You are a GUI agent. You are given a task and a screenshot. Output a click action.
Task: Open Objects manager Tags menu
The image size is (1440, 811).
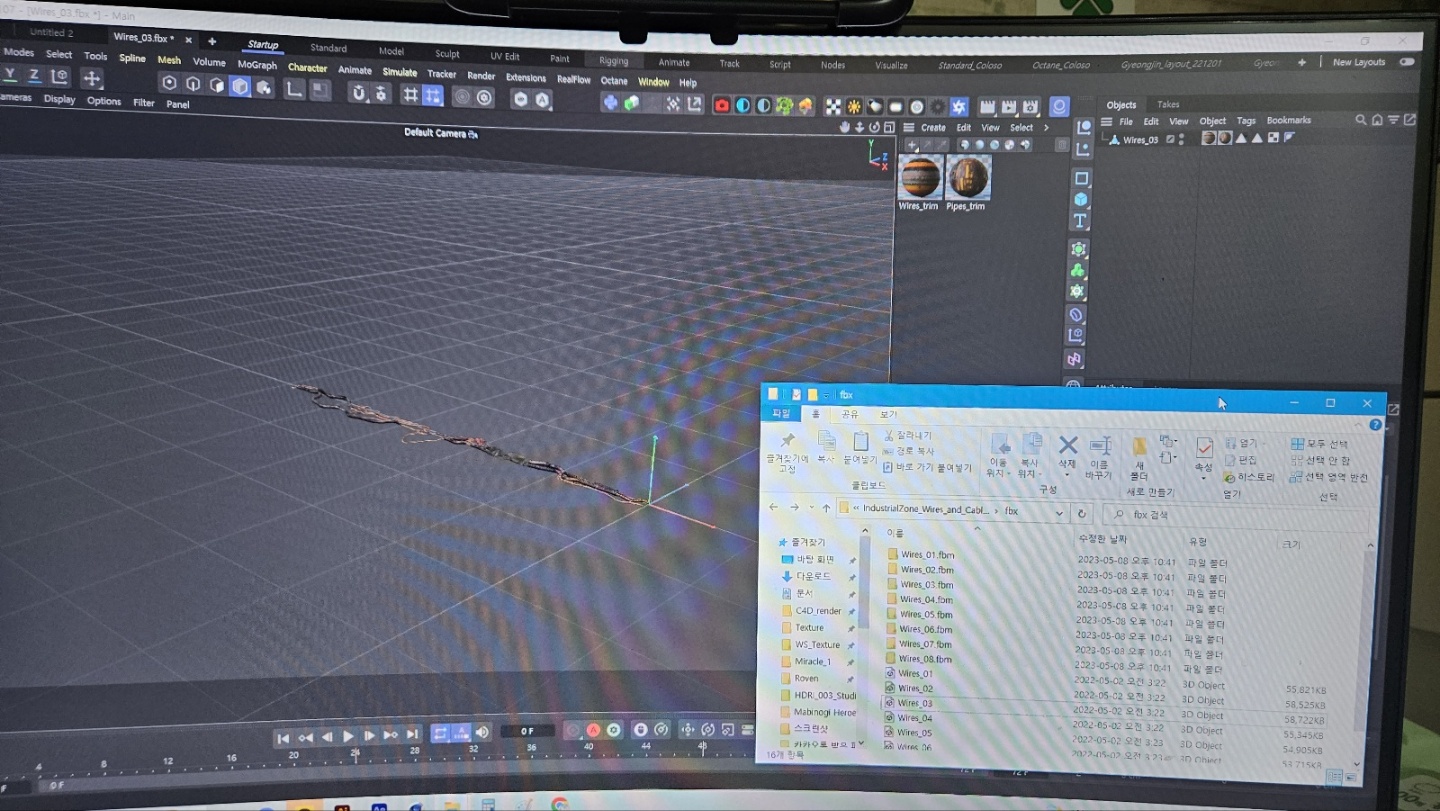[x=1246, y=121]
